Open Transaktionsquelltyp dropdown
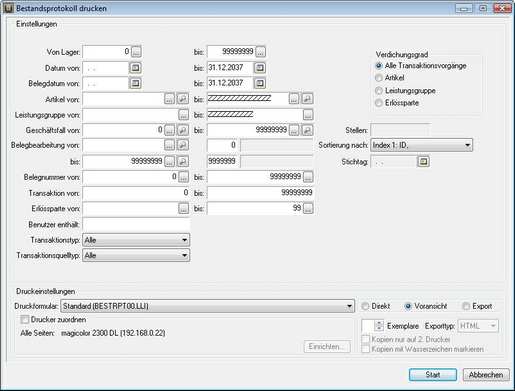515x391 pixels. [136, 256]
